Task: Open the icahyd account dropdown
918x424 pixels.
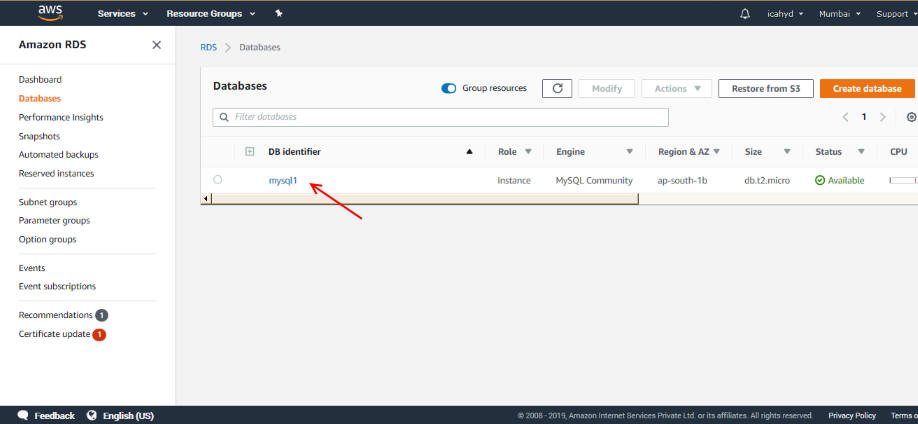Action: pos(785,14)
